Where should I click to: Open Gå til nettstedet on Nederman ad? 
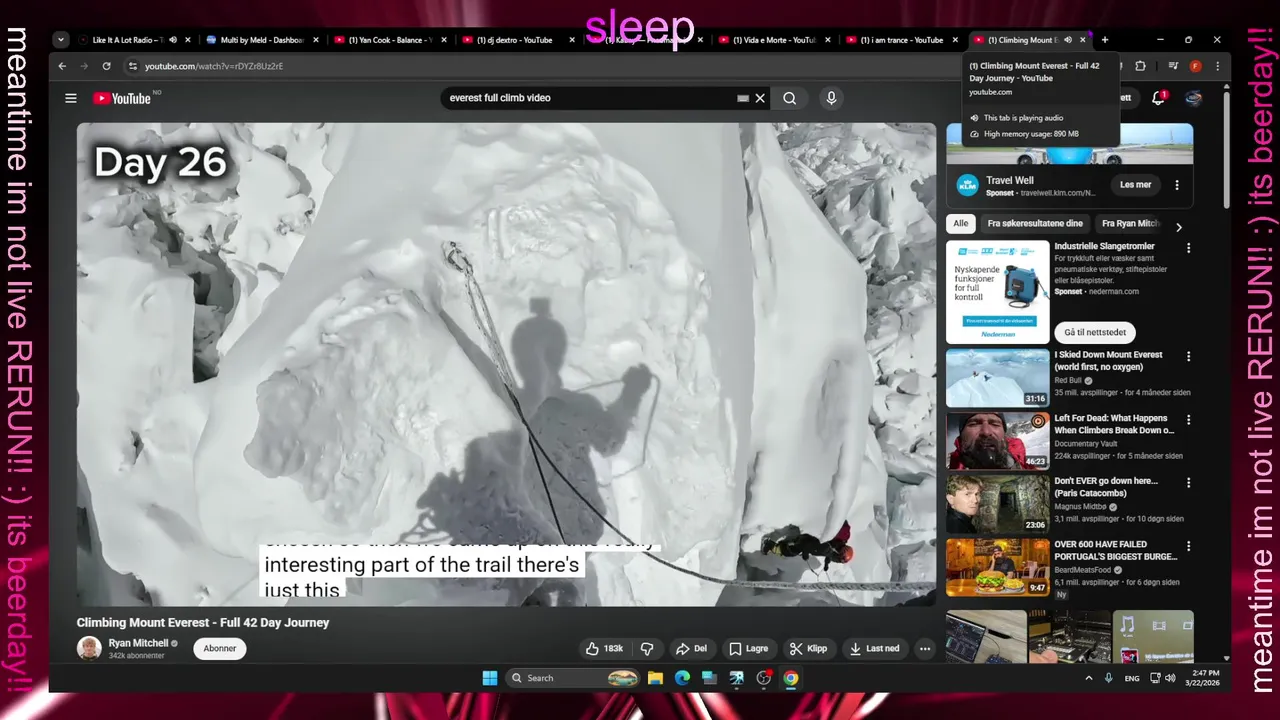coord(1095,332)
